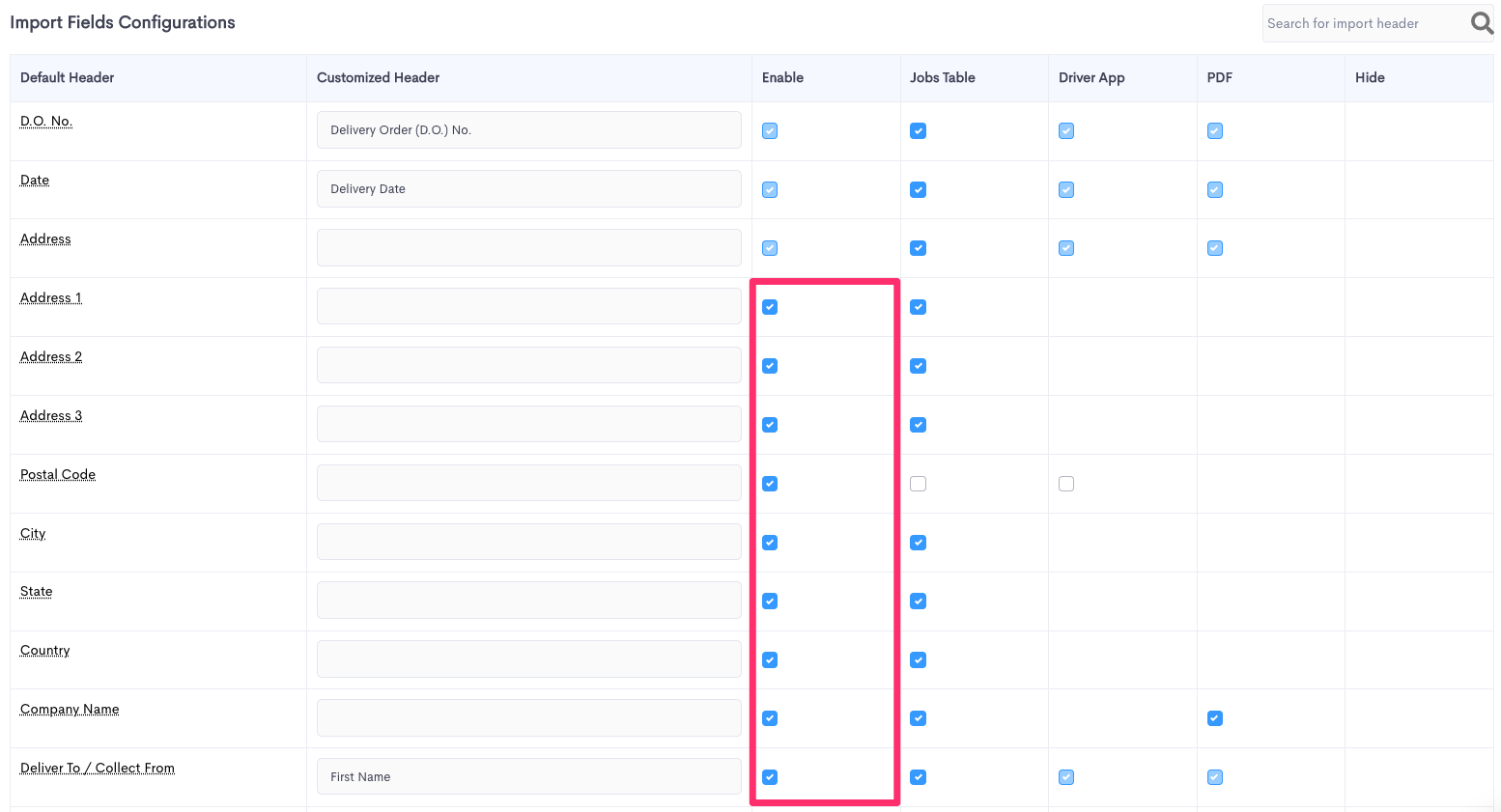Viewport: 1501px width, 812px height.
Task: Click the search magnifier icon
Action: pos(1481,23)
